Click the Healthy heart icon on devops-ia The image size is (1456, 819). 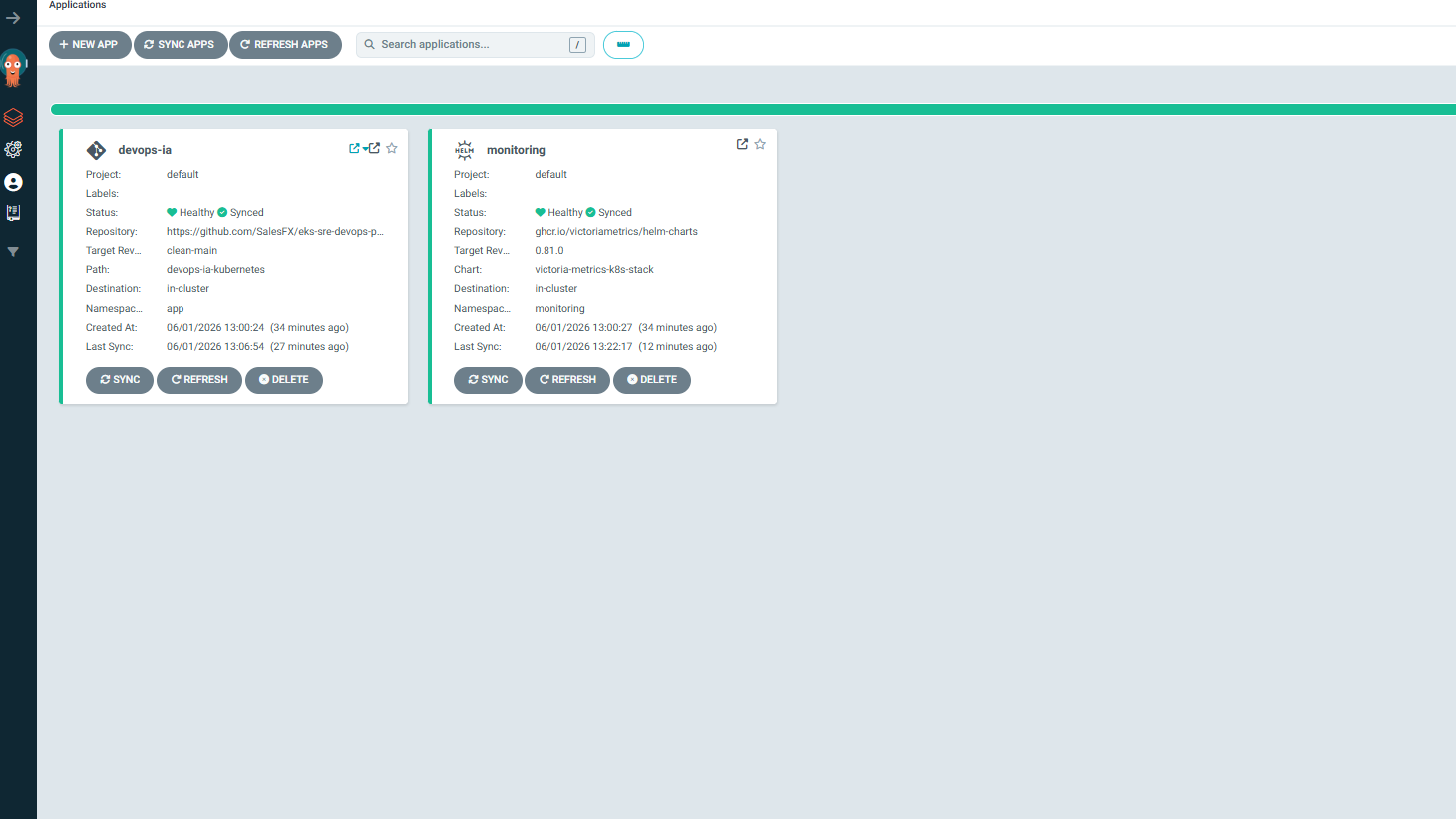click(172, 212)
